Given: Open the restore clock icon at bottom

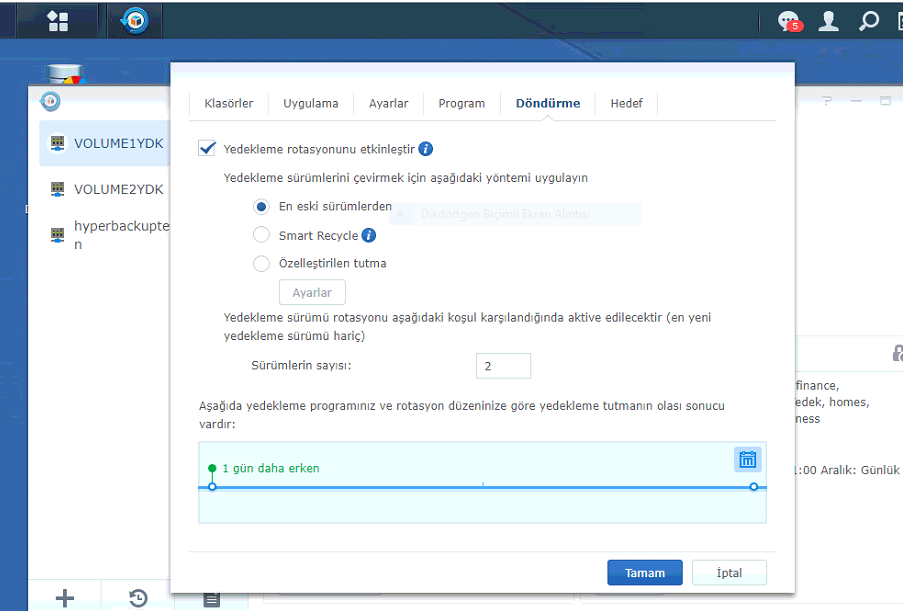Looking at the screenshot, I should [x=139, y=598].
